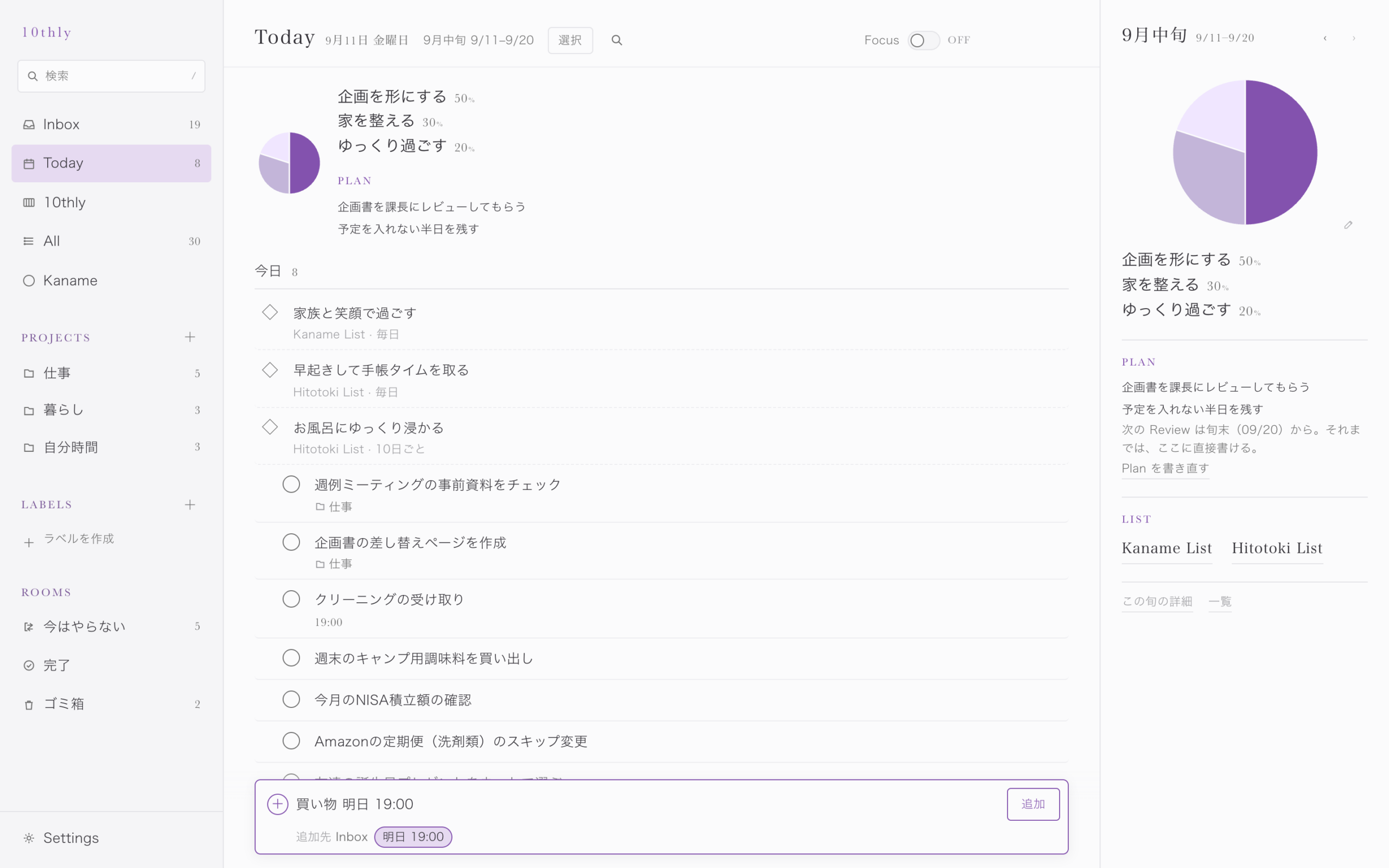Toggle diamond marker for 早起きして手帳タイムを取る
The height and width of the screenshot is (868, 1389).
pos(270,369)
